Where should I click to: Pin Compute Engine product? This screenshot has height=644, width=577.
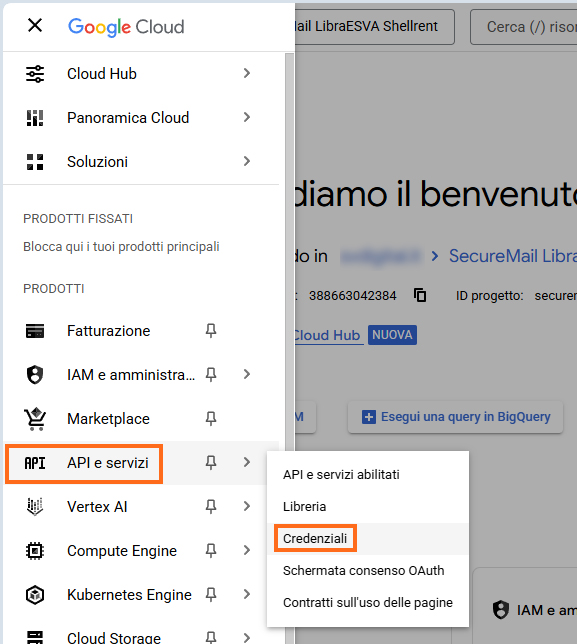click(x=211, y=550)
